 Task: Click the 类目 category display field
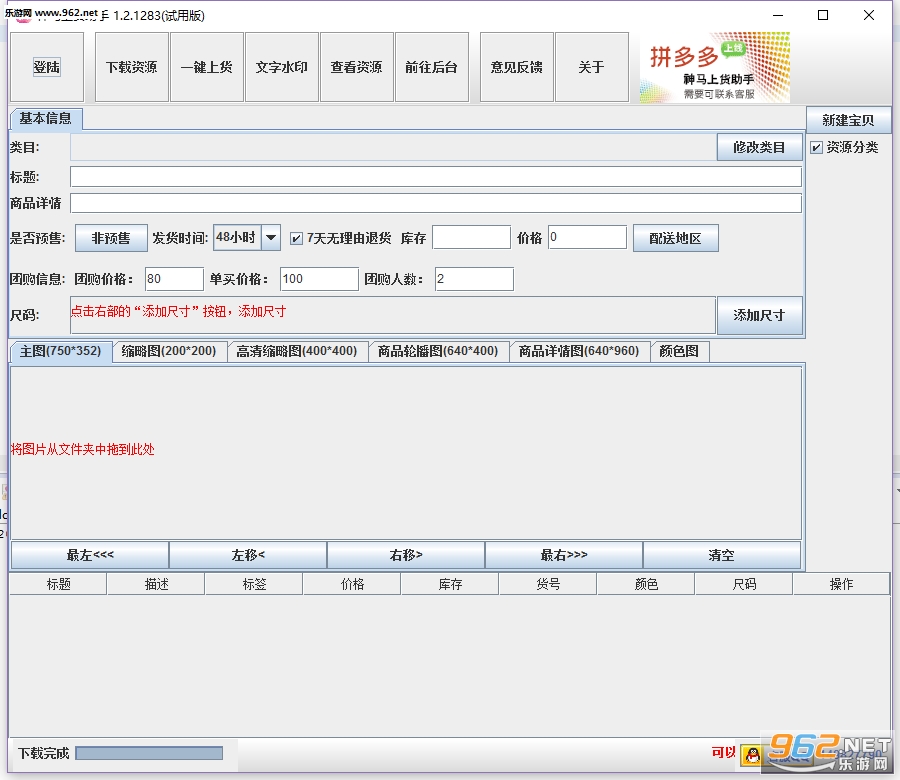coord(393,148)
